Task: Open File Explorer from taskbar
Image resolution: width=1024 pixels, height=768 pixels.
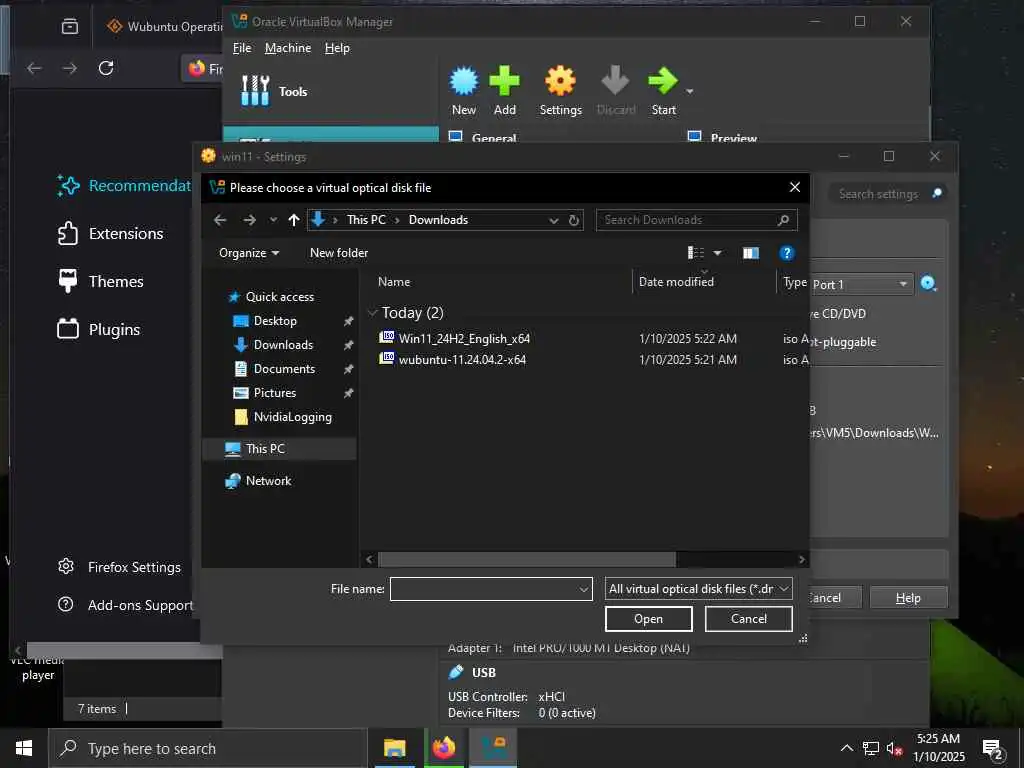Action: tap(394, 748)
